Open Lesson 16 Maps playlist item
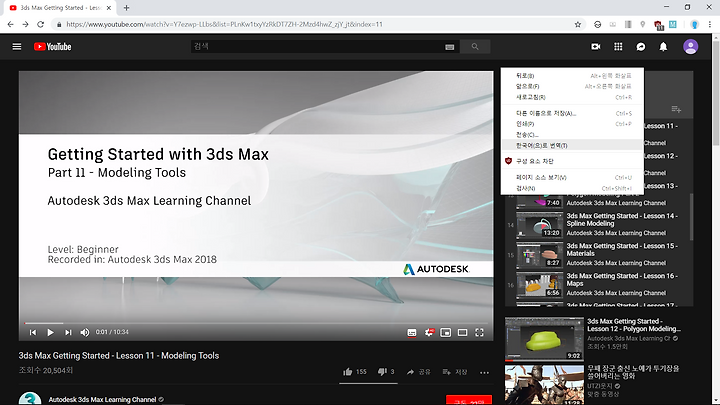Screen dimensions: 720x405 pyautogui.click(x=597, y=284)
